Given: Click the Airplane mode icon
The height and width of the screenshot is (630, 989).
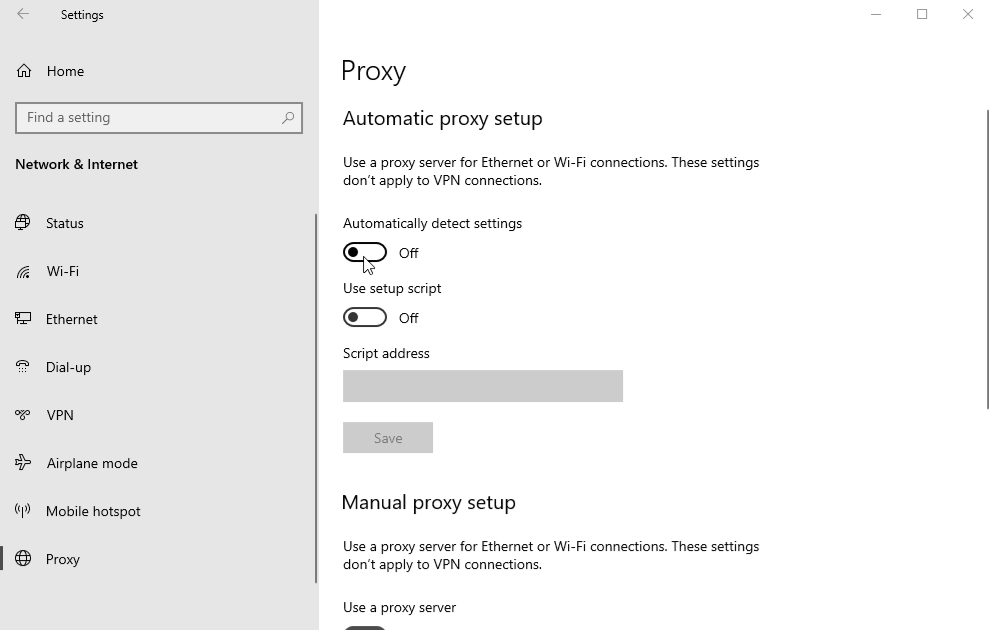Looking at the screenshot, I should tap(23, 463).
